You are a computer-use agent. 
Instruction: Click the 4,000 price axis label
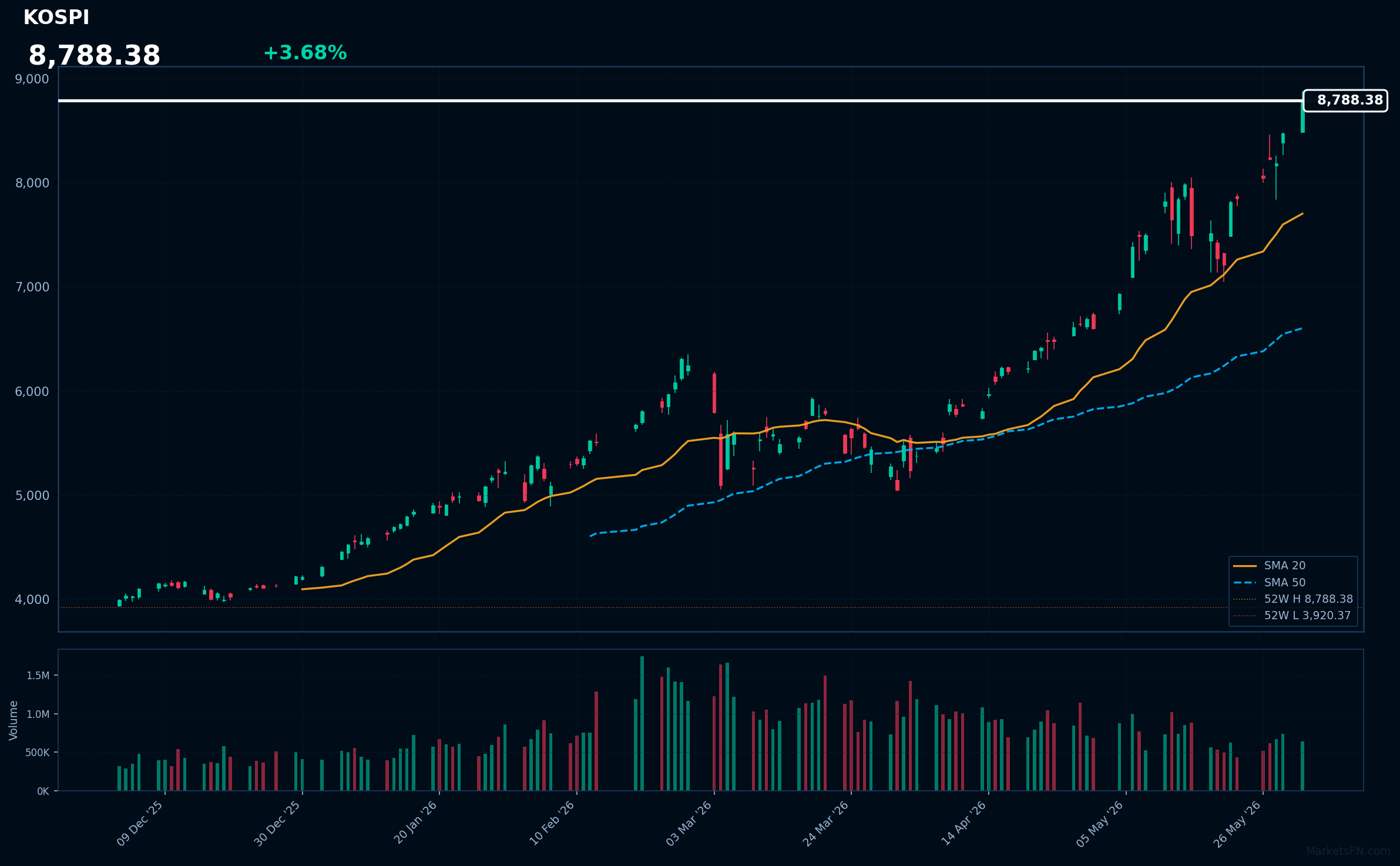[x=32, y=600]
